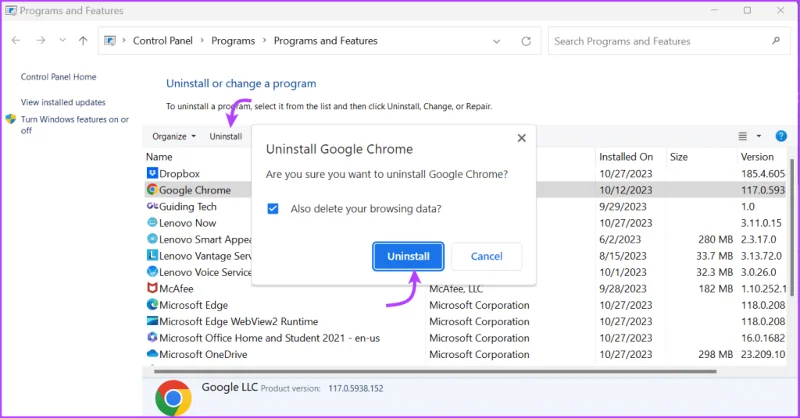Refresh the Programs and Features list

click(526, 41)
